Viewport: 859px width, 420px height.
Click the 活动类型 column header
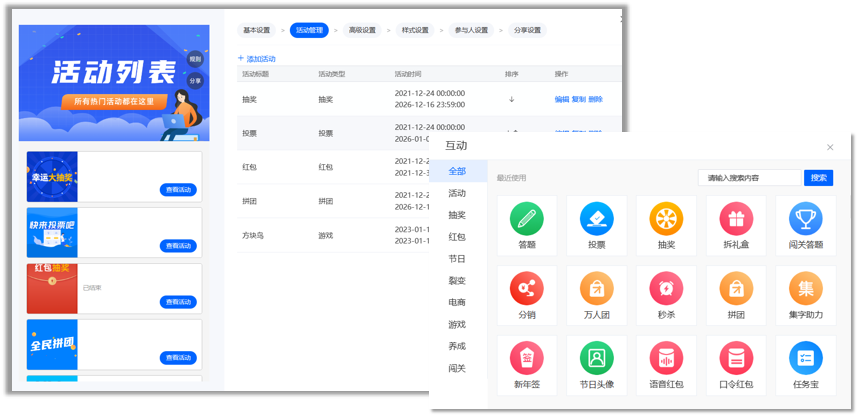[331, 74]
